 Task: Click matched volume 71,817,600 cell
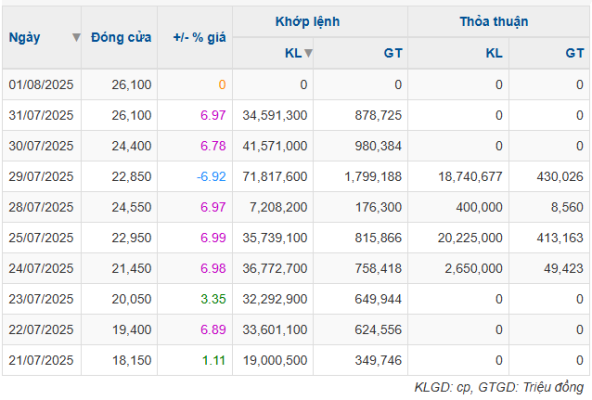[x=275, y=176]
